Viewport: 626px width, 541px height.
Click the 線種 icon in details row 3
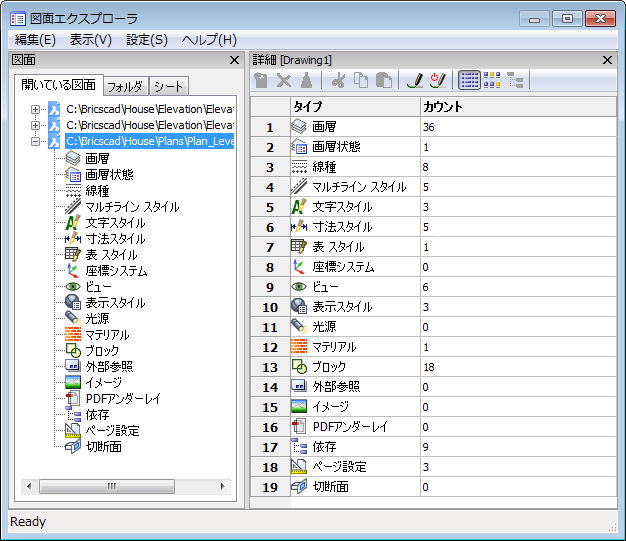pyautogui.click(x=299, y=167)
